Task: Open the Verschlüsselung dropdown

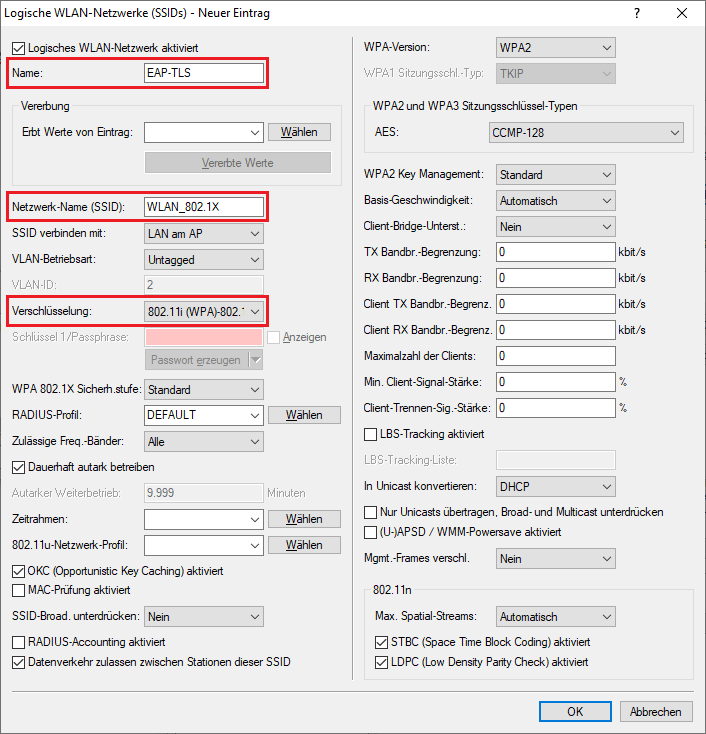Action: [204, 312]
